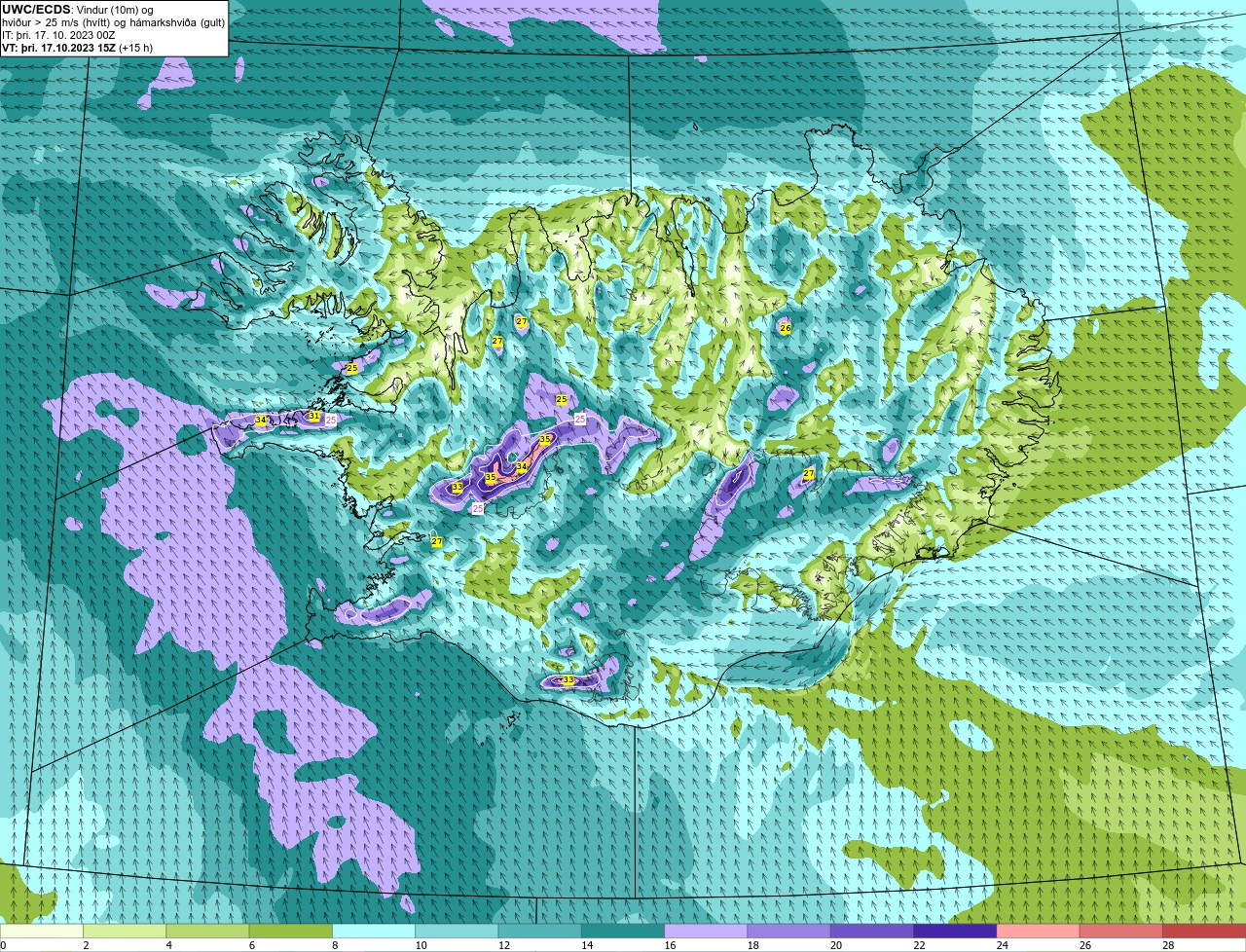1246x952 pixels.
Task: Click the "IT: þri. 17. 10. 2023 00Z" line
Action: tap(58, 35)
